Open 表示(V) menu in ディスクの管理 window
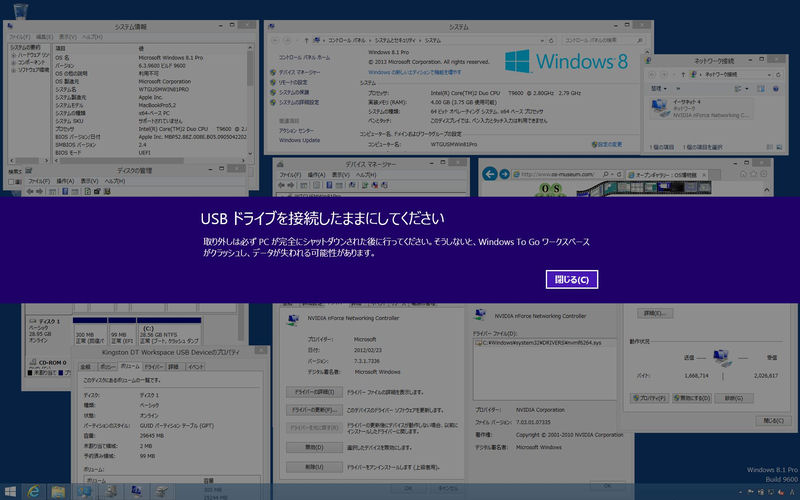The height and width of the screenshot is (500, 800). (x=89, y=181)
